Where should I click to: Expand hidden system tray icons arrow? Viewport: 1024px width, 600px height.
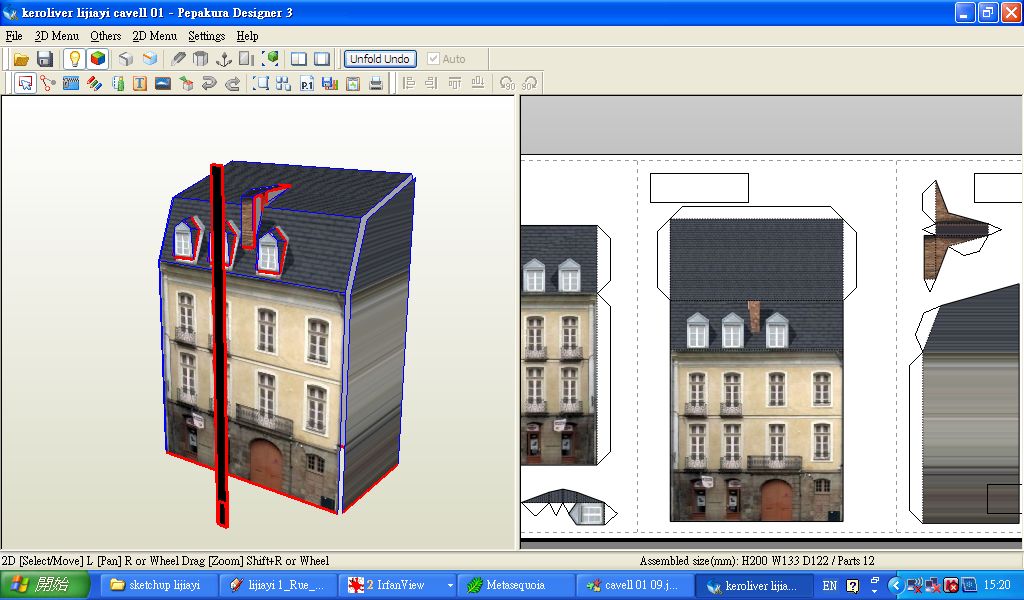(x=895, y=585)
